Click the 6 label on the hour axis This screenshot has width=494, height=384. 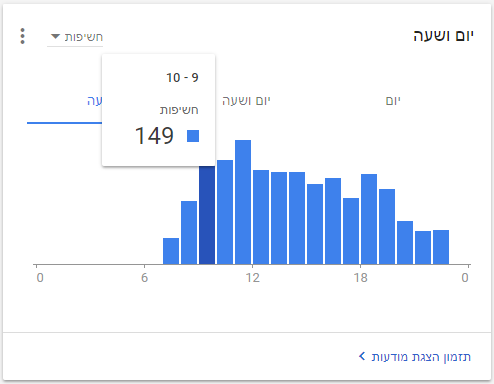click(x=144, y=277)
